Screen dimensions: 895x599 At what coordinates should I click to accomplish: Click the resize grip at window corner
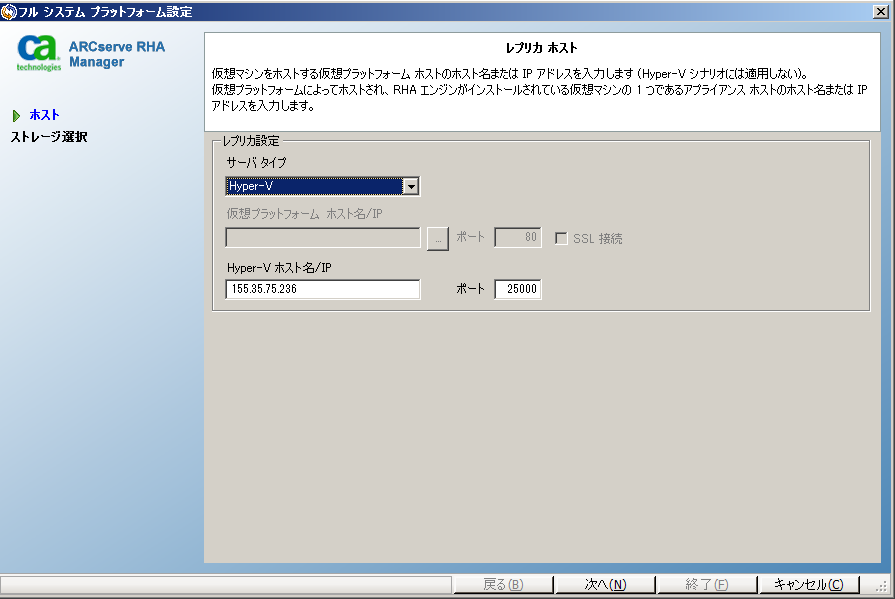883,586
